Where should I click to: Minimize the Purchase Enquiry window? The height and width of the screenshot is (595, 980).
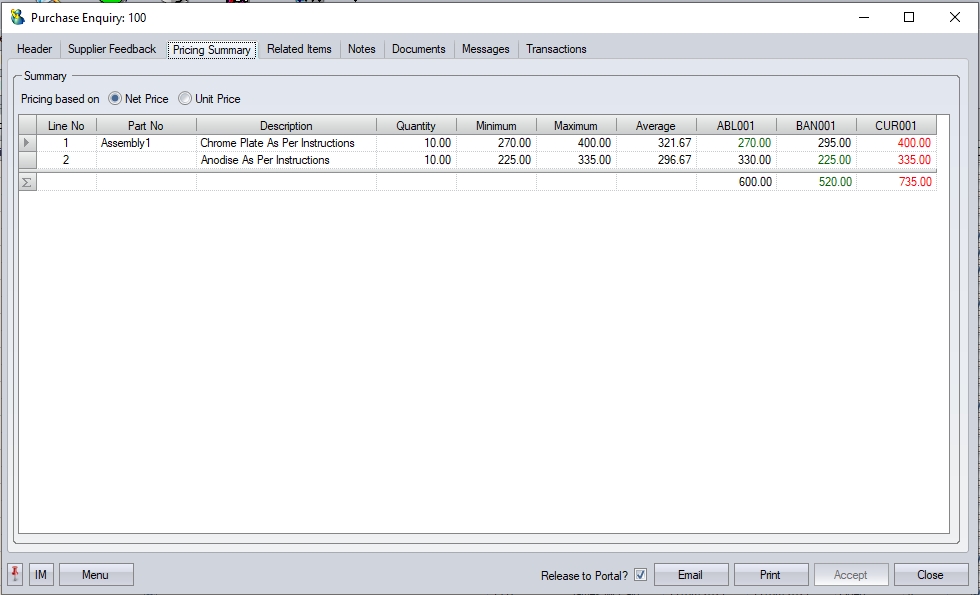[864, 18]
